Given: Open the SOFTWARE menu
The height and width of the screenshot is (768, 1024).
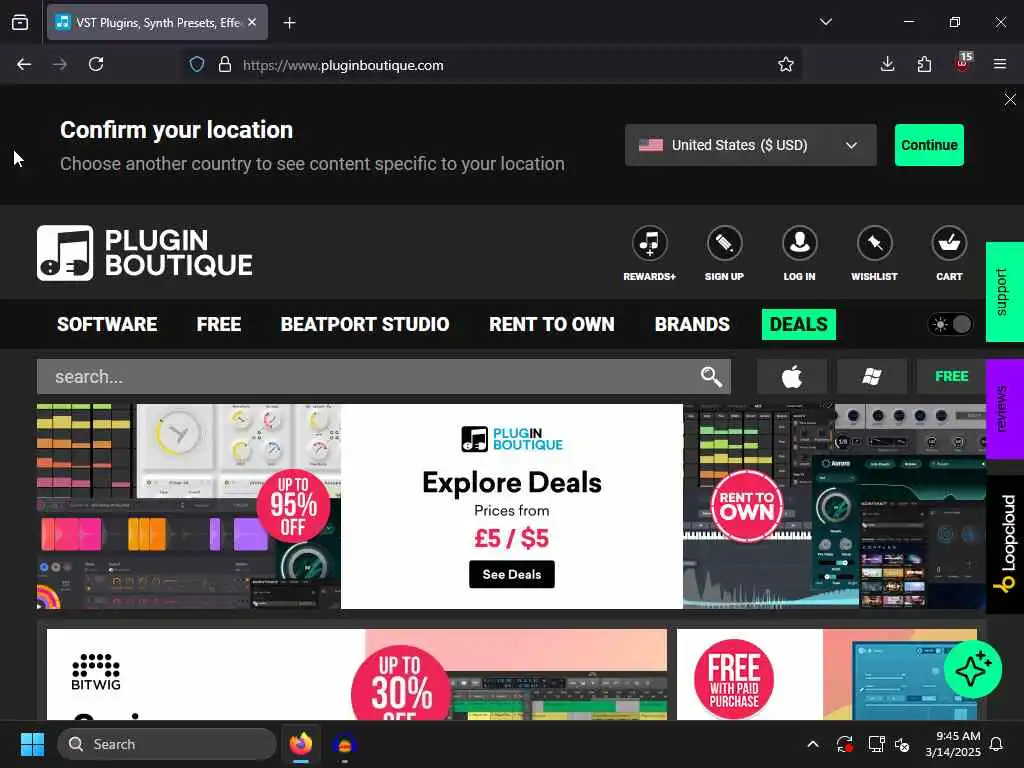Looking at the screenshot, I should click(x=107, y=325).
